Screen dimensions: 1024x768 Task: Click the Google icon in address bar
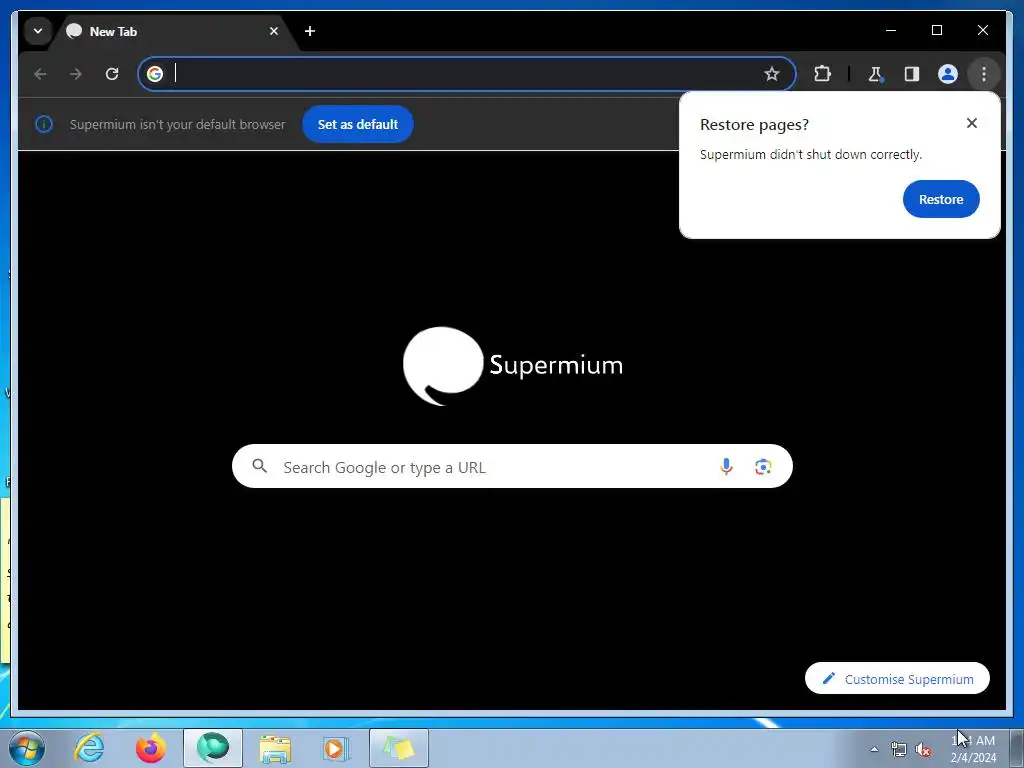tap(155, 74)
